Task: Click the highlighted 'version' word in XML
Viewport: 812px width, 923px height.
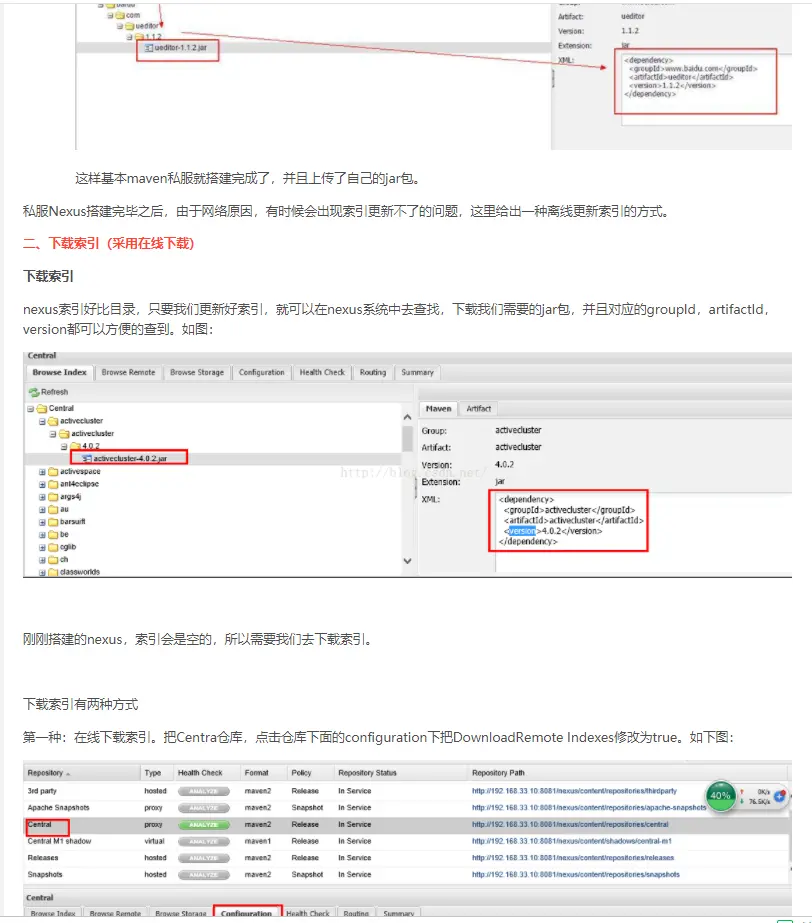Action: 522,531
